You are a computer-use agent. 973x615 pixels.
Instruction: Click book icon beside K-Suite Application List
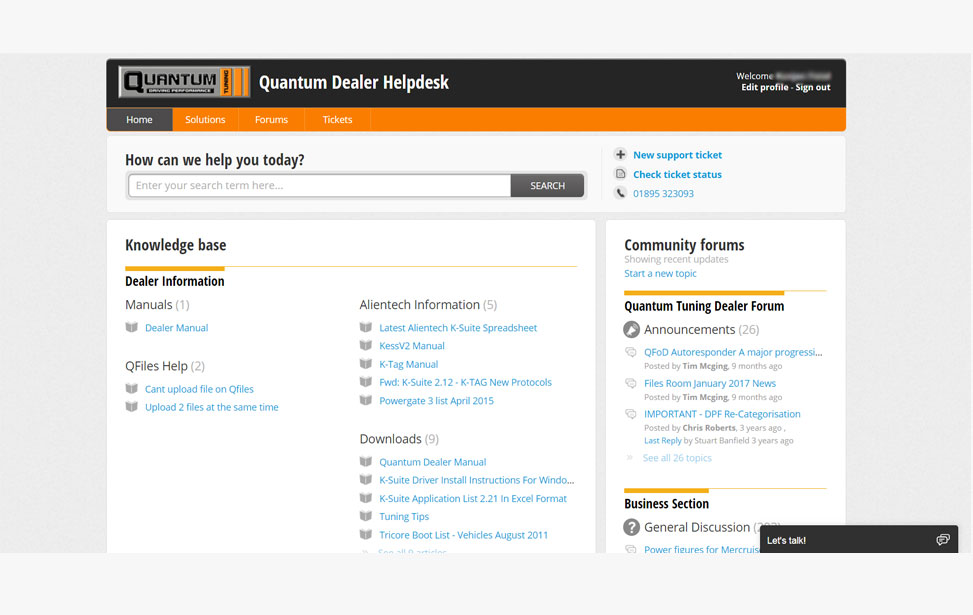tap(365, 498)
